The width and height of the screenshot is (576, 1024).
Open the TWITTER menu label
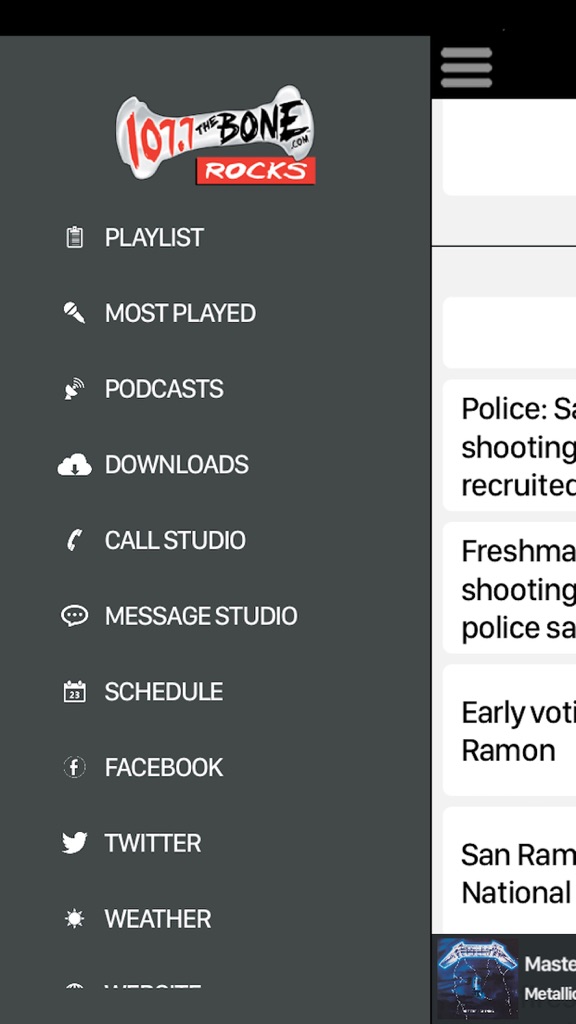(x=153, y=843)
